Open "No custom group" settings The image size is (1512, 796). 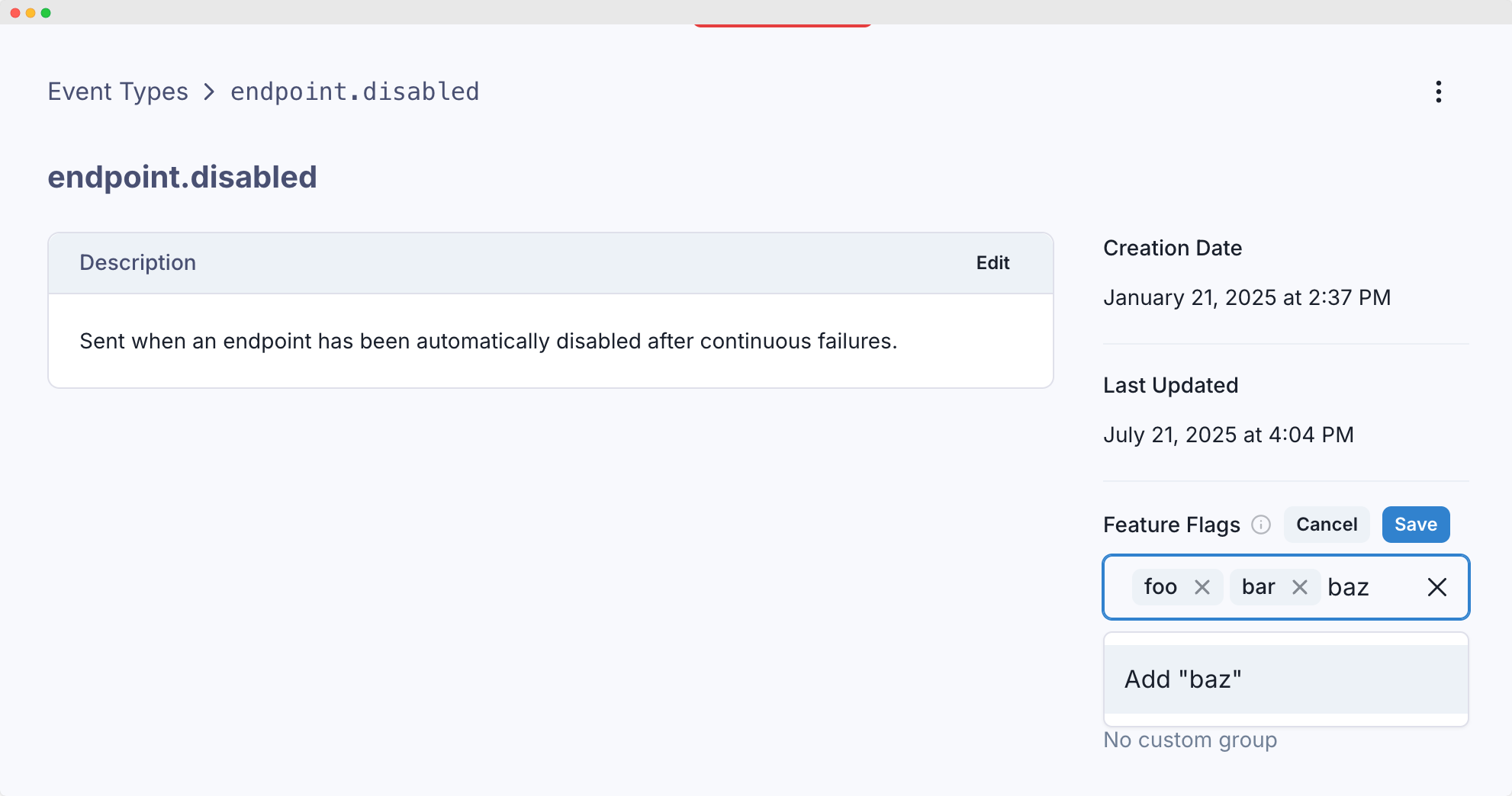1190,740
